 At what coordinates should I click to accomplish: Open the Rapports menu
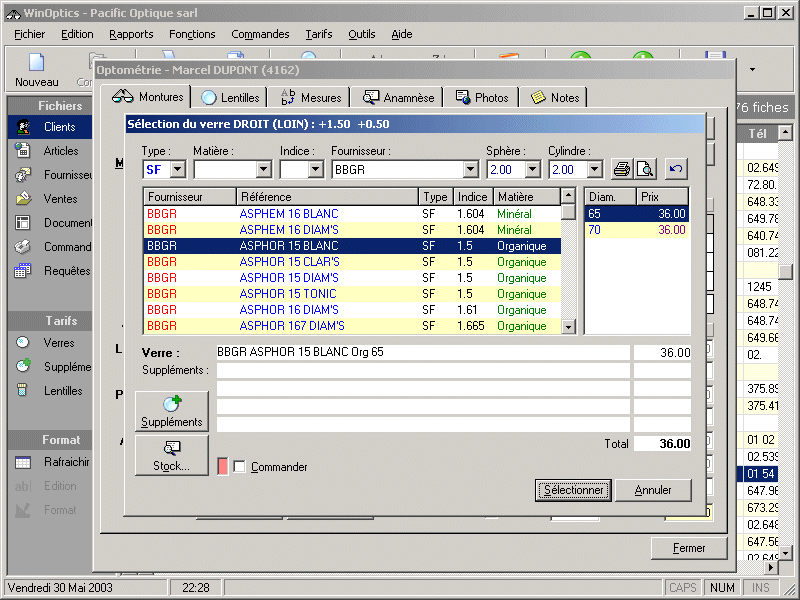coord(131,34)
